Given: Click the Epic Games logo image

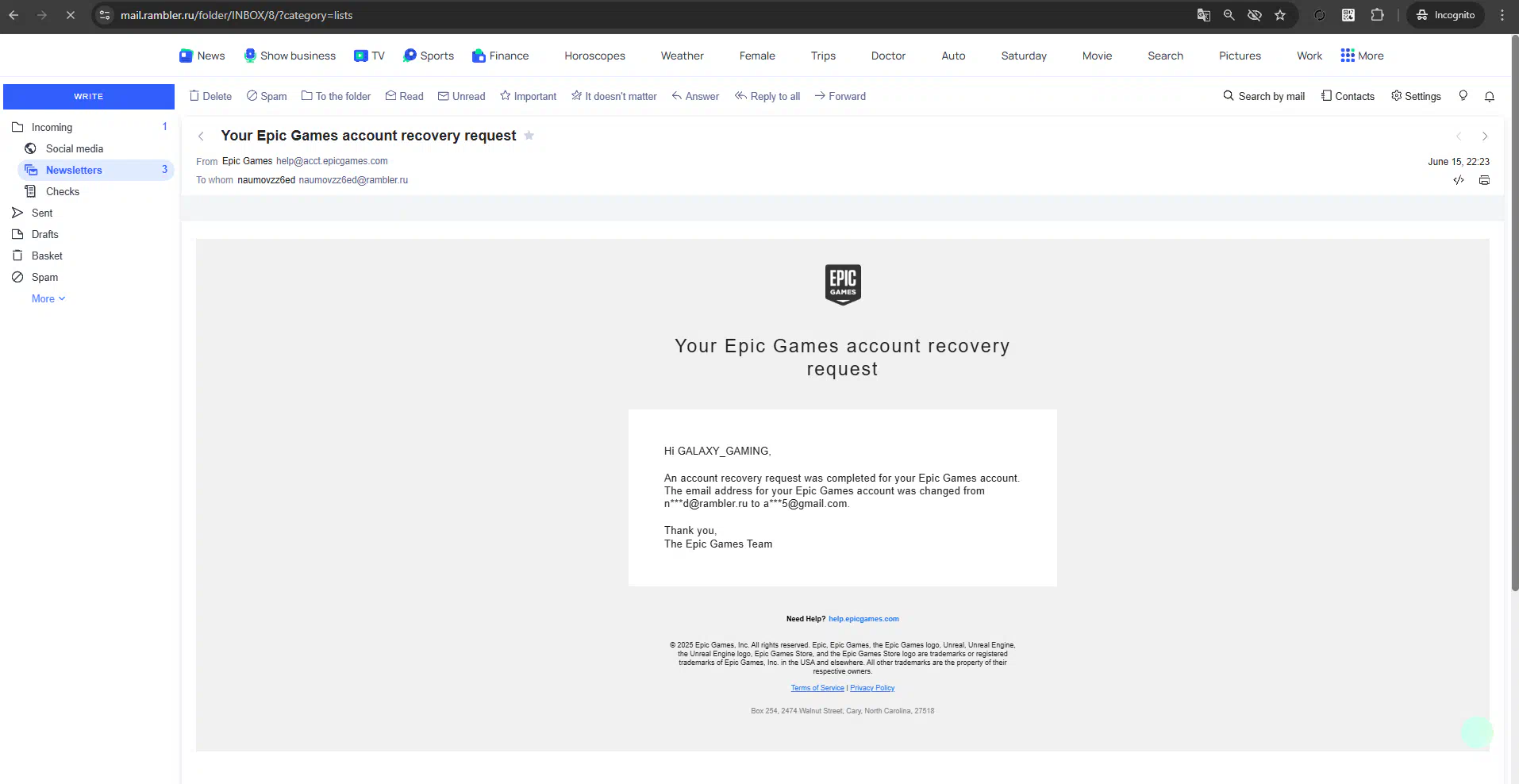Looking at the screenshot, I should [843, 284].
